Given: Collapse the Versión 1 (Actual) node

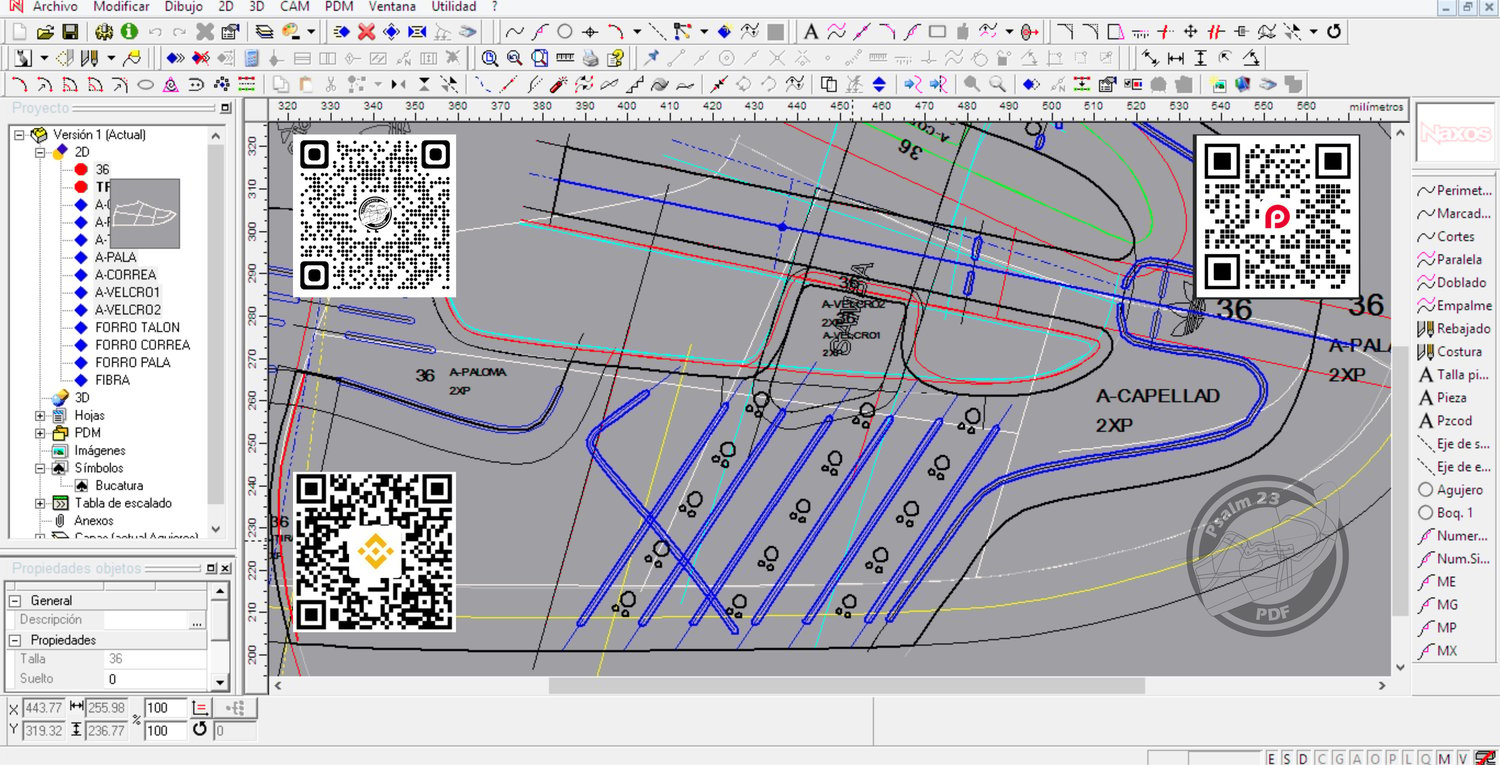Looking at the screenshot, I should pos(20,134).
